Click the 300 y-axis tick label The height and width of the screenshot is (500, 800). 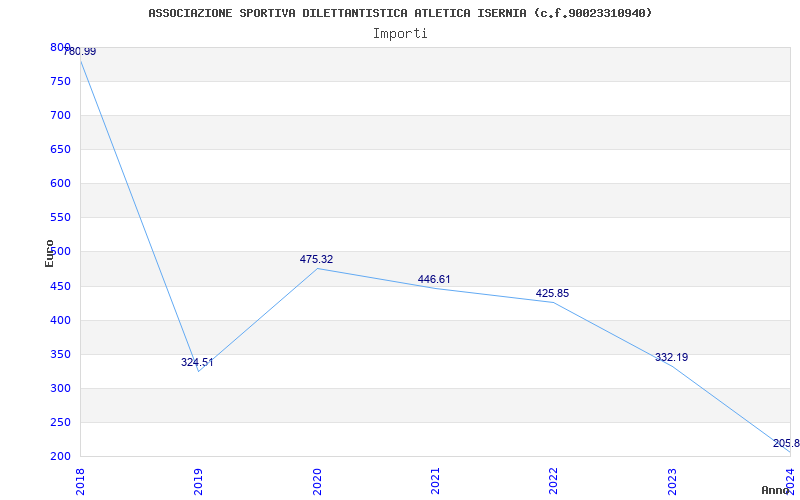pyautogui.click(x=60, y=388)
